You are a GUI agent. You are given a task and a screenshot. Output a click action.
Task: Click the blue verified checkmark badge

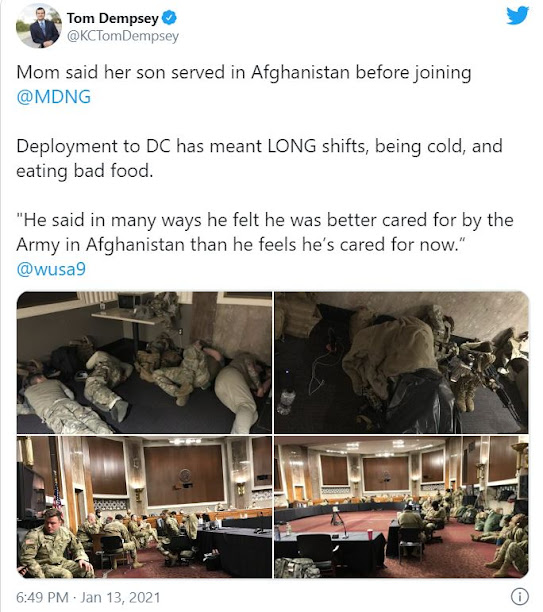pyautogui.click(x=169, y=18)
